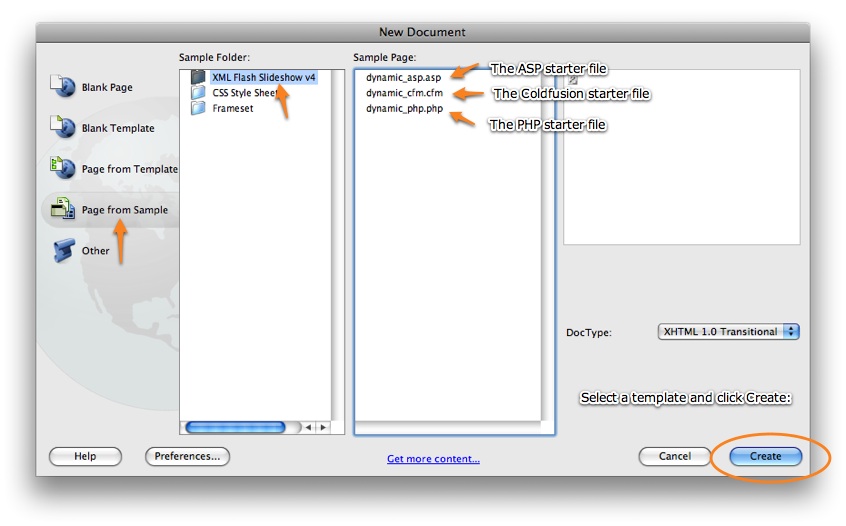Open Preferences dialog
Image resolution: width=846 pixels, height=526 pixels.
(187, 456)
